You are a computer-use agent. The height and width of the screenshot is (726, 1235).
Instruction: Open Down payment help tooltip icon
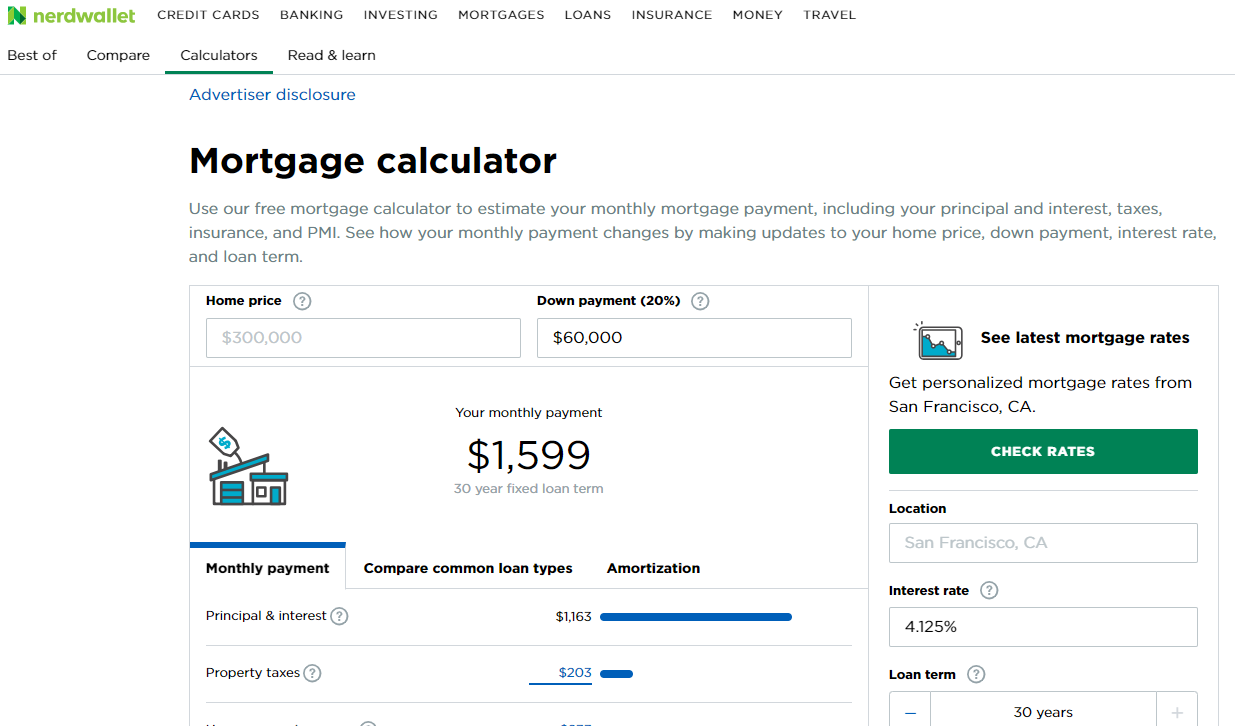[x=700, y=301]
